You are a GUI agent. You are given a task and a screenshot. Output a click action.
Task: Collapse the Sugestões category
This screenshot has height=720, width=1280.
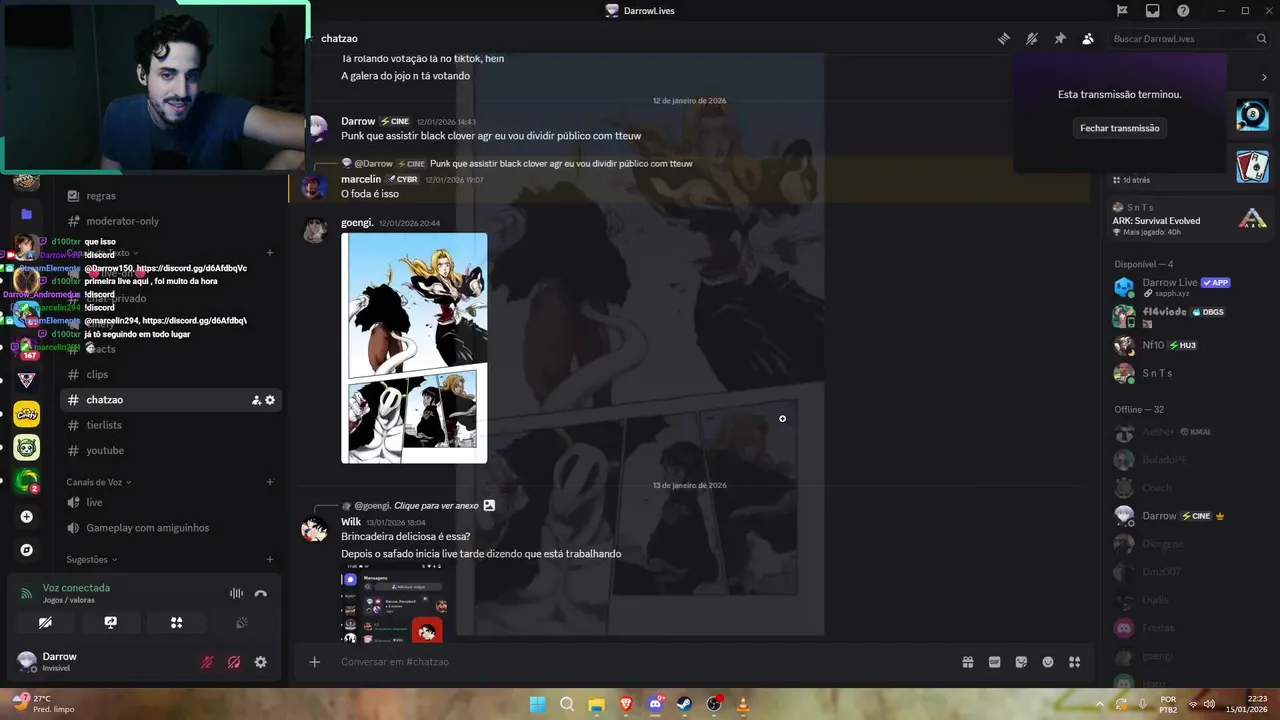point(92,560)
